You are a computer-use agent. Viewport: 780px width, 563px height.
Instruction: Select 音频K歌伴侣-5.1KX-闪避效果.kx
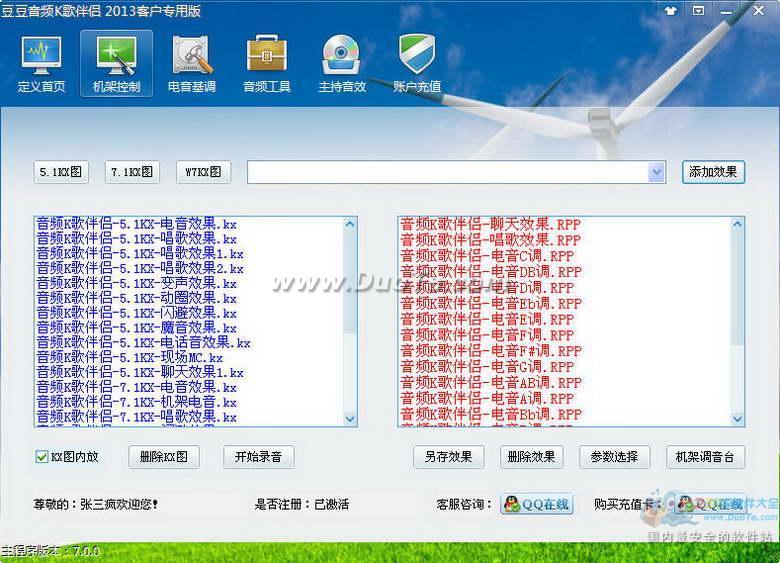coord(136,313)
